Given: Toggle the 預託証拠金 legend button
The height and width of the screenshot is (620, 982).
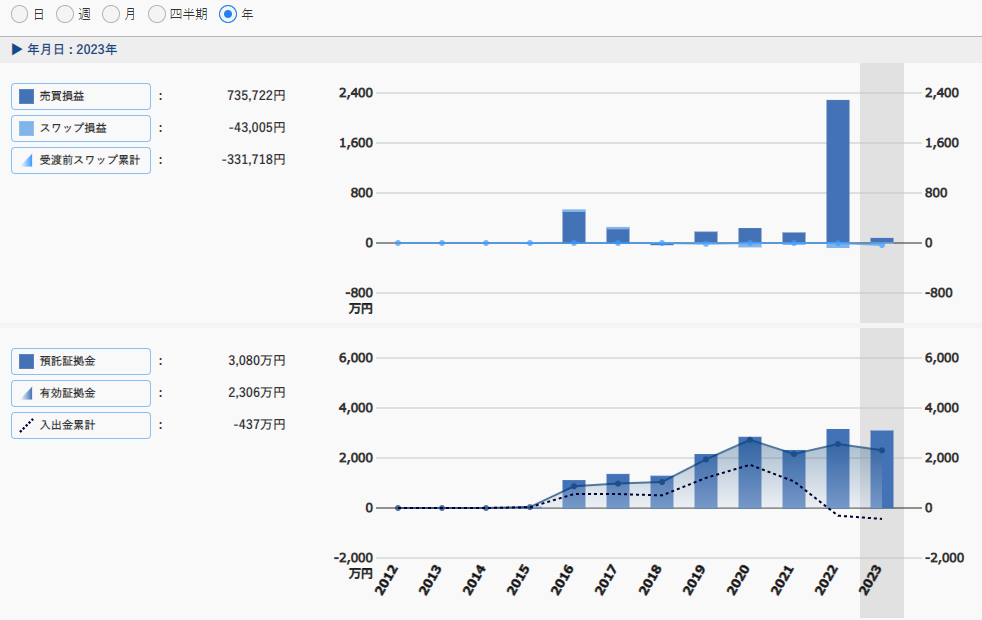Looking at the screenshot, I should coord(81,361).
